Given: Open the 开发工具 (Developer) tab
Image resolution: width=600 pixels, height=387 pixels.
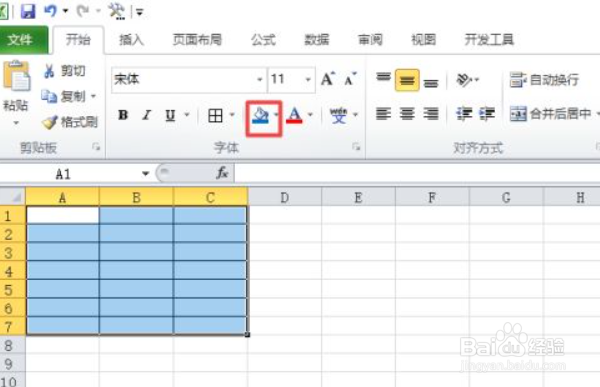Looking at the screenshot, I should coord(489,39).
